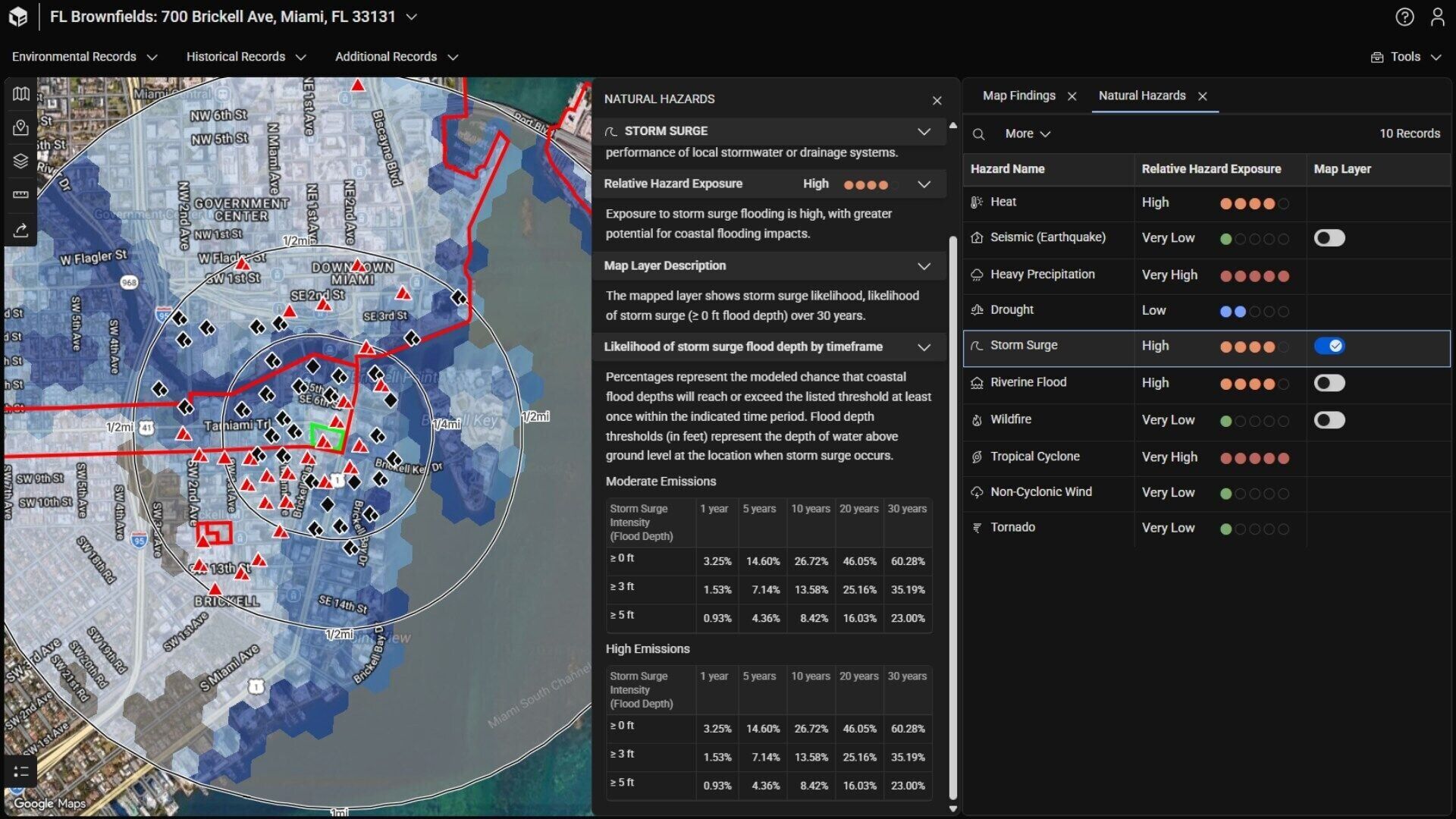Screen dimensions: 1456x819
Task: Click the Seismic Earthquake hazard icon
Action: click(x=977, y=237)
